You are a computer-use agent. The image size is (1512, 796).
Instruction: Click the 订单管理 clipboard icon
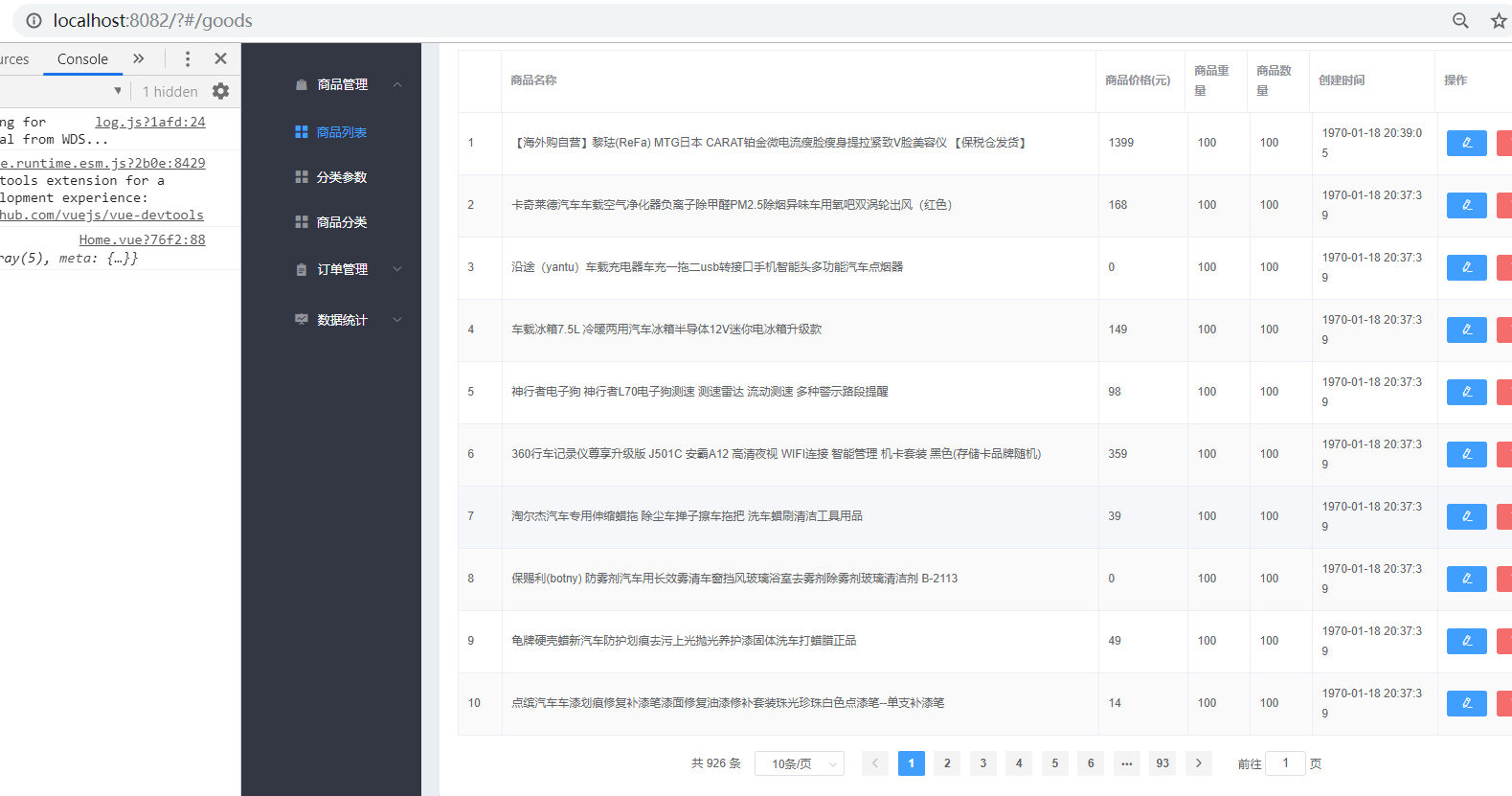click(302, 269)
